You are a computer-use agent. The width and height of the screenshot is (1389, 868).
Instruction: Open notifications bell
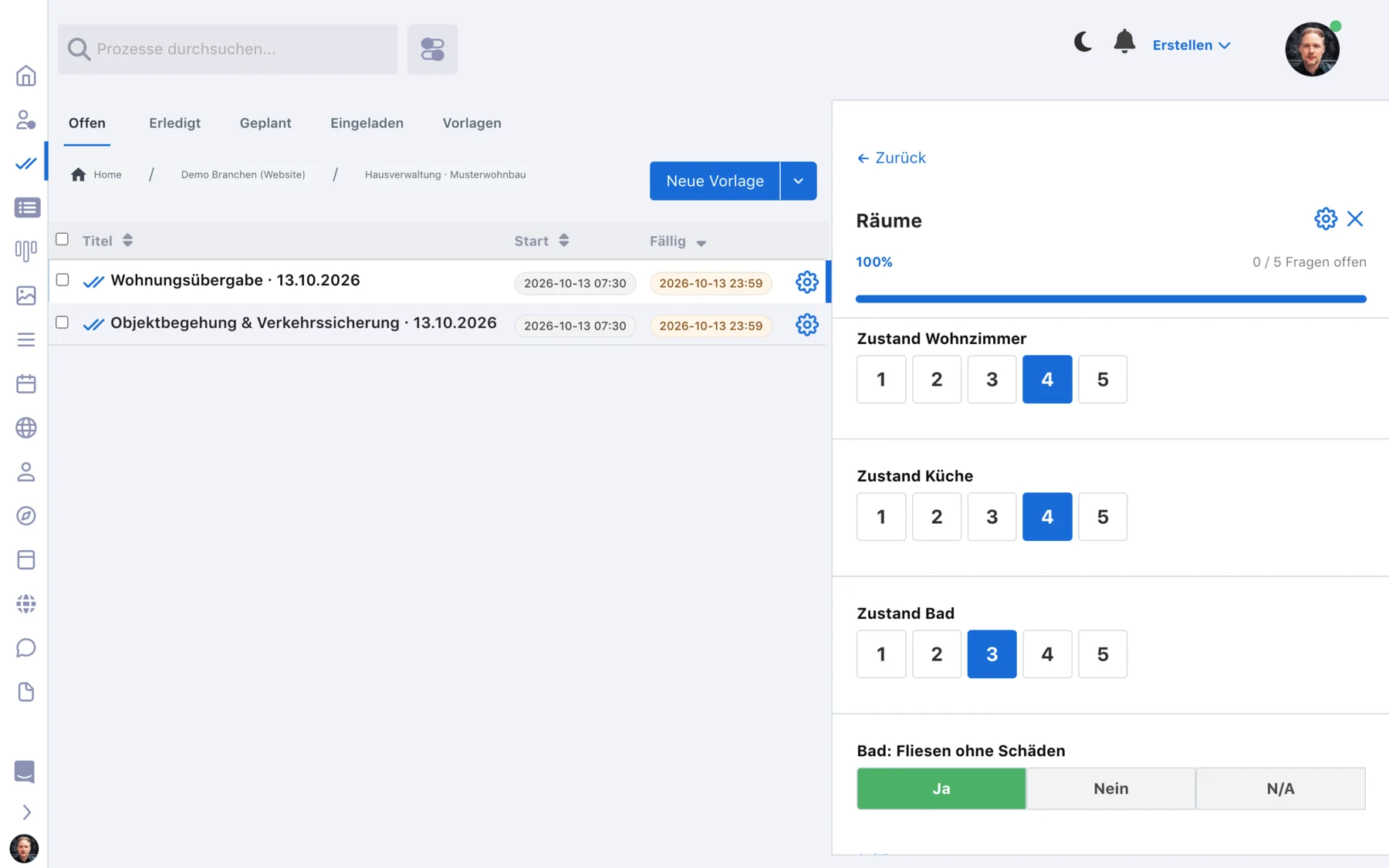point(1124,42)
